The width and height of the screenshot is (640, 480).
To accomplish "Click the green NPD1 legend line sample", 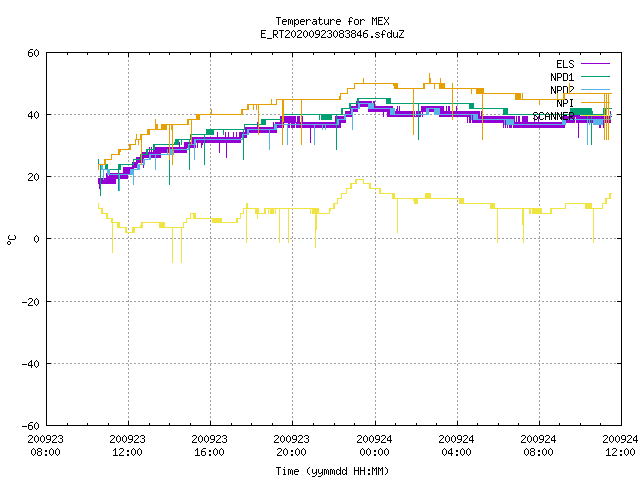I will point(596,76).
